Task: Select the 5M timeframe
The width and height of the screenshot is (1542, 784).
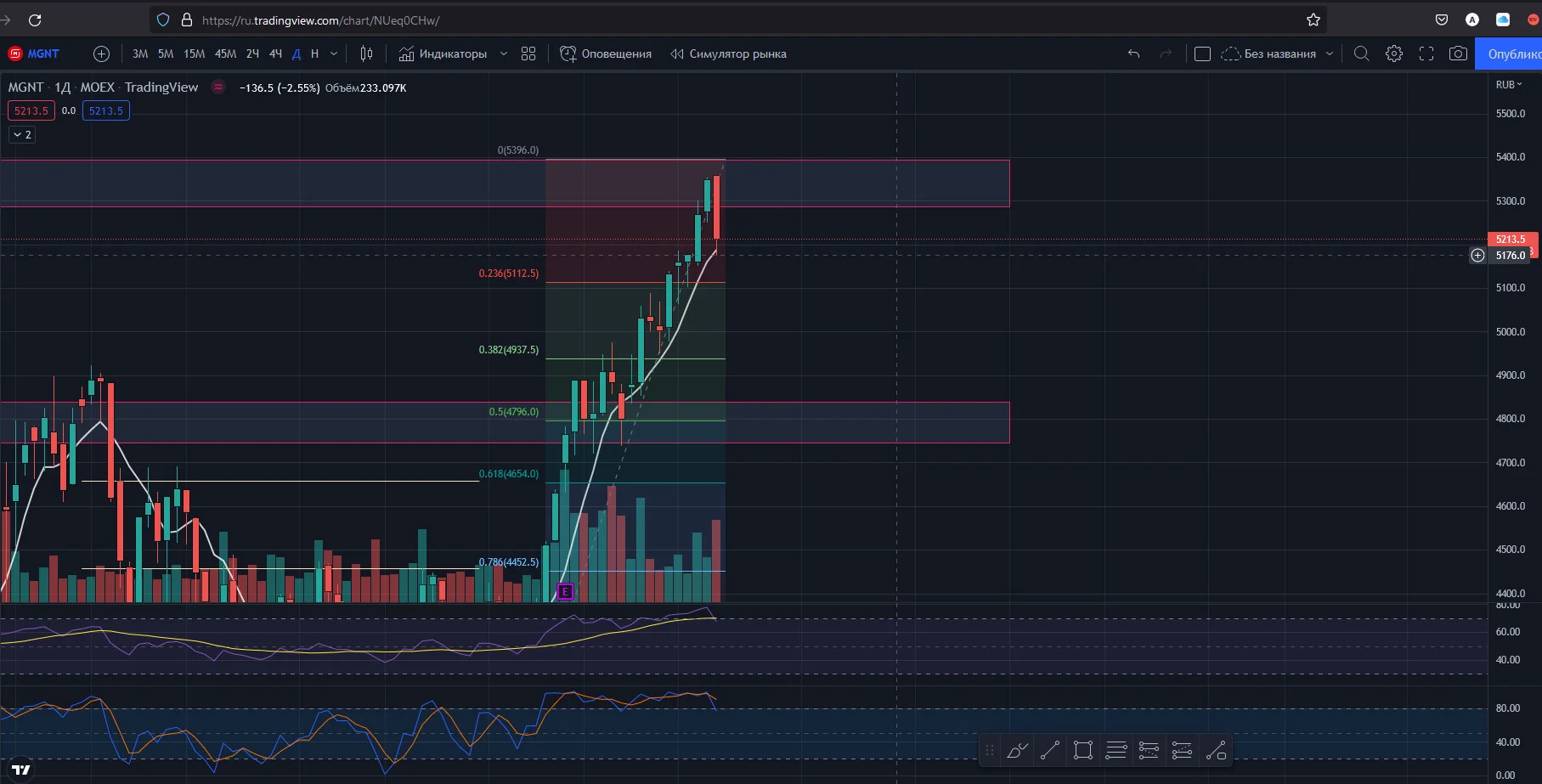Action: 166,54
